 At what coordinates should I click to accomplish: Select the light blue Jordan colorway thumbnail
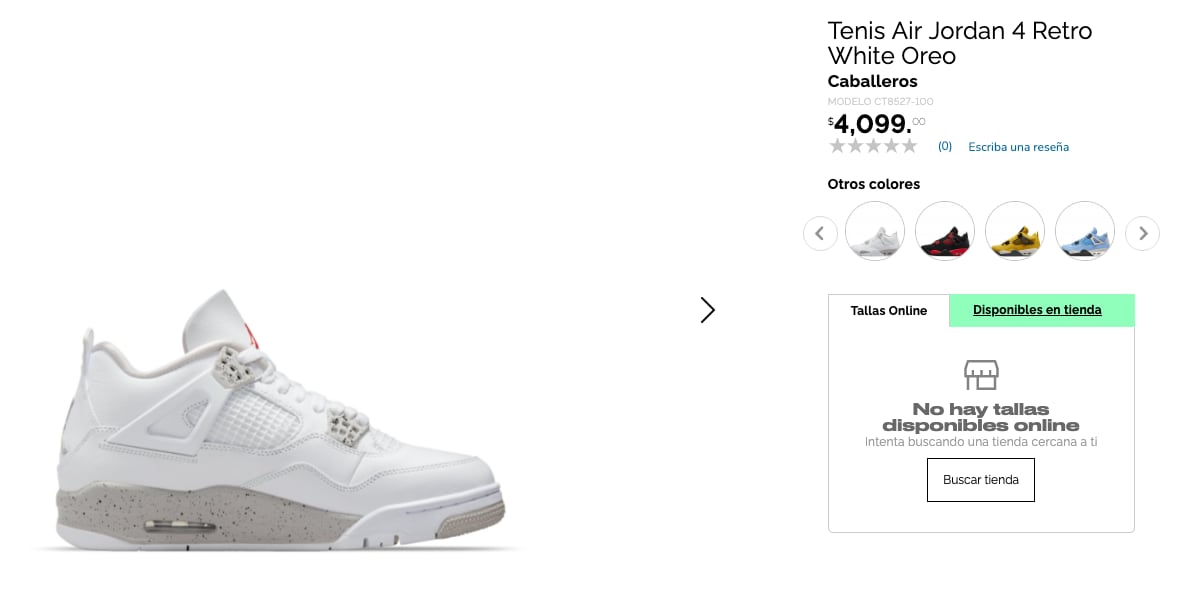1084,231
